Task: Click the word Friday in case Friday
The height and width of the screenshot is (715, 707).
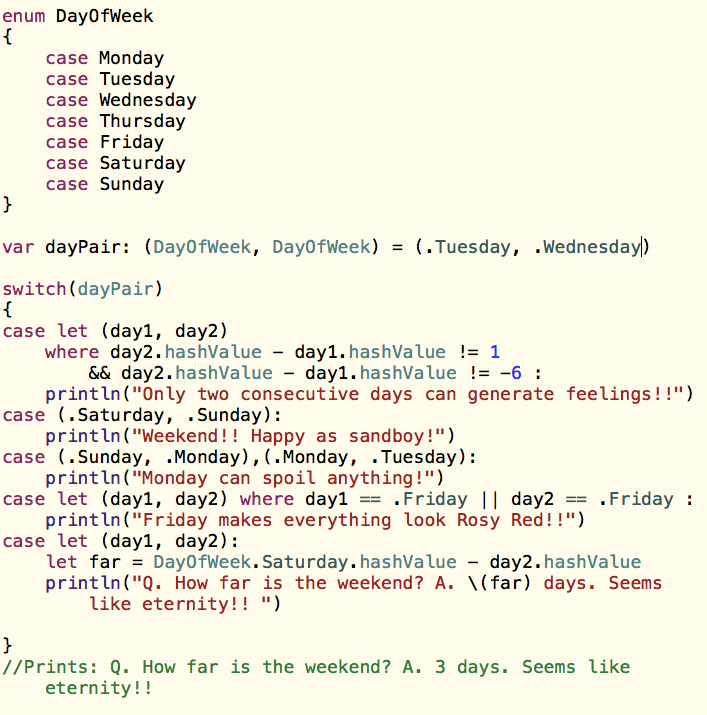Action: click(131, 142)
